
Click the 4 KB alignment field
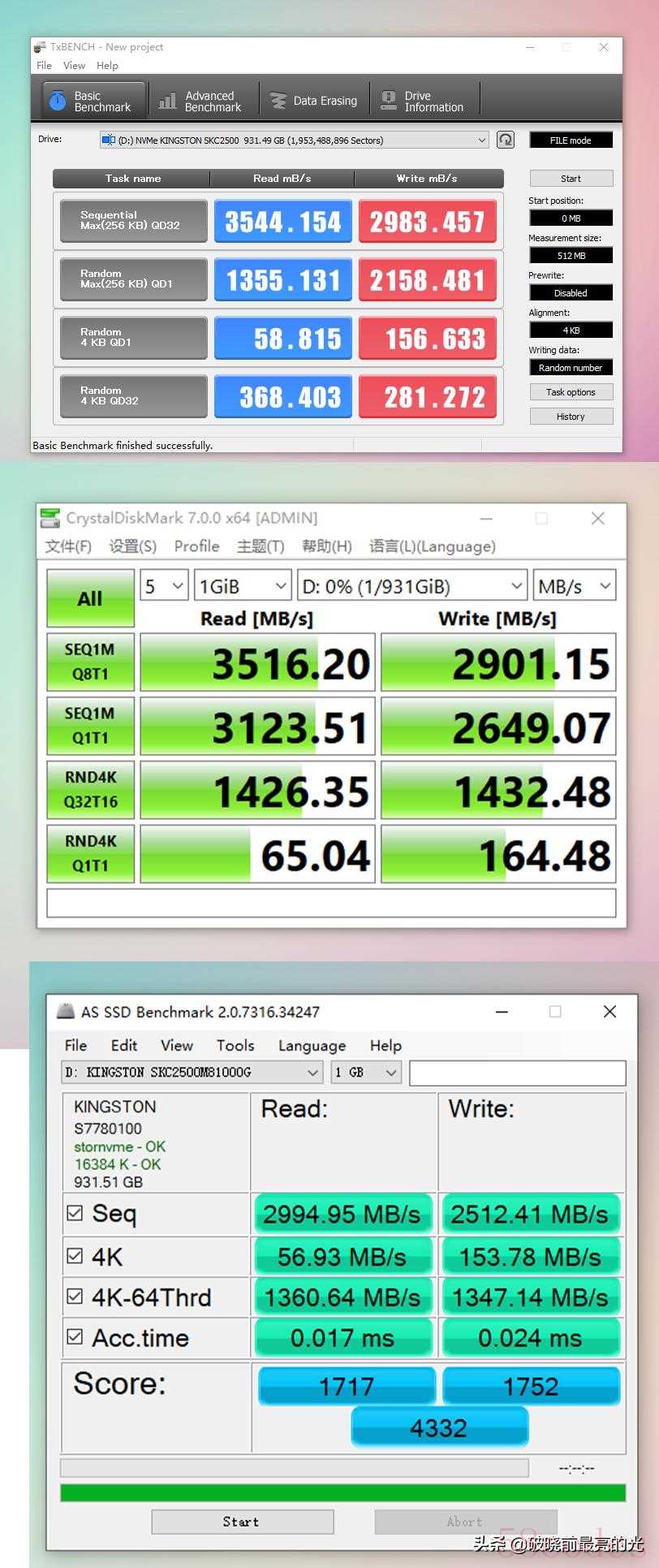(x=571, y=330)
